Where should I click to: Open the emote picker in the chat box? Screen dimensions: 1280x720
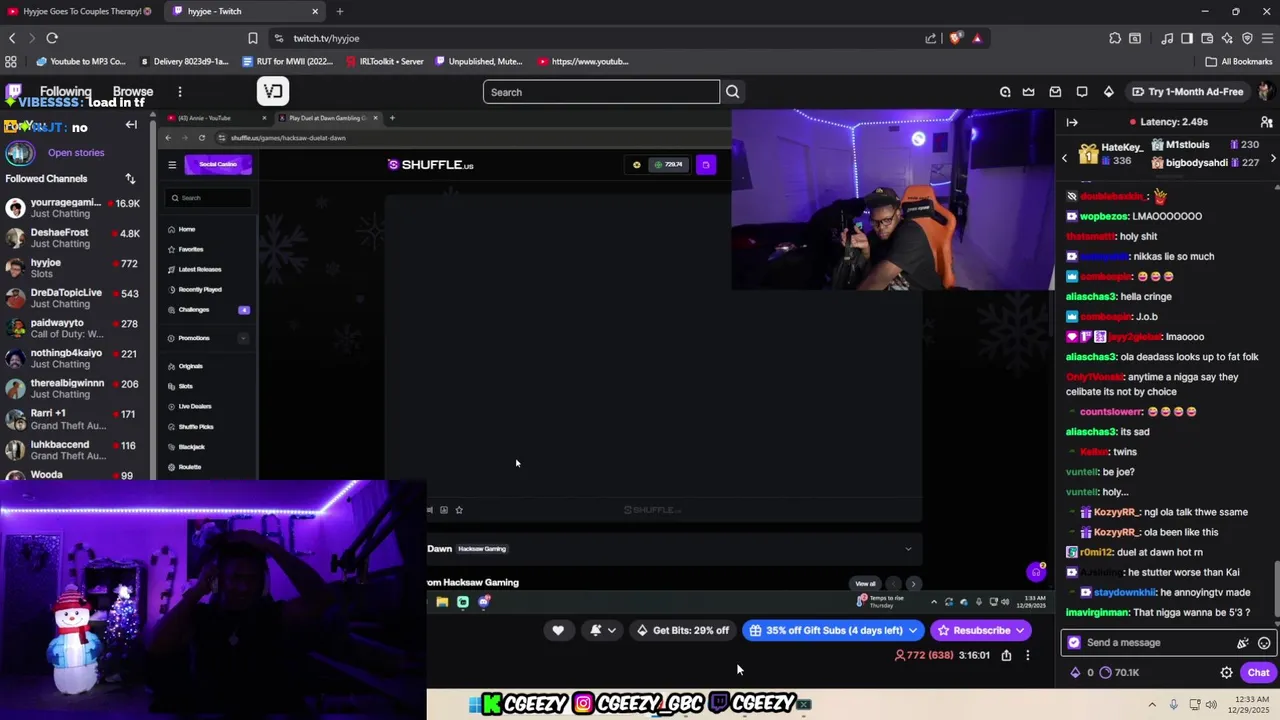1264,643
